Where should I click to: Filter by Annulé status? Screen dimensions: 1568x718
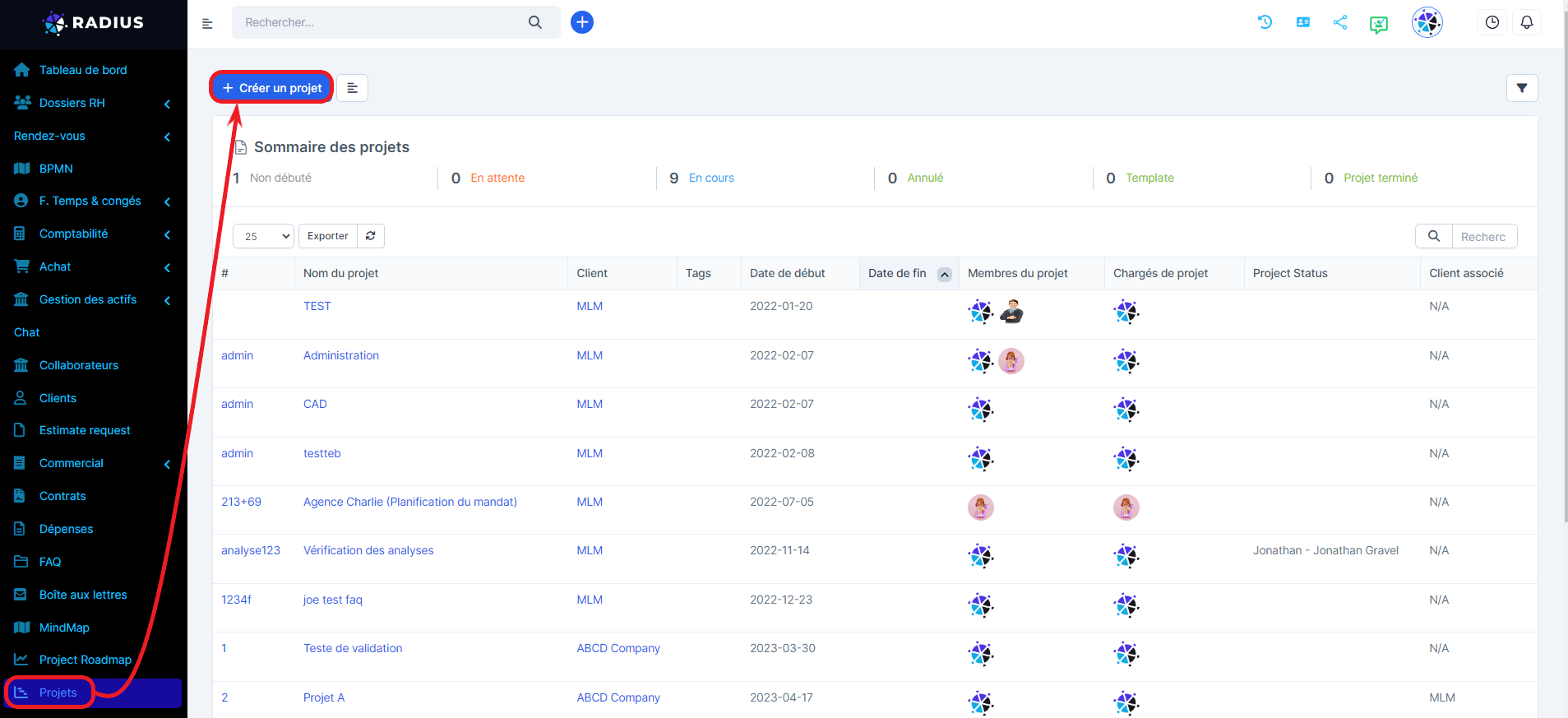click(925, 178)
